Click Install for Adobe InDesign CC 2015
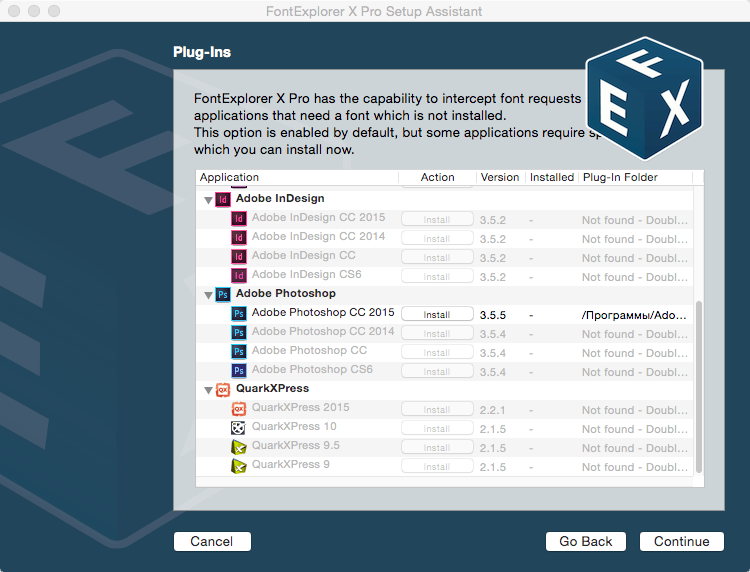 [437, 220]
